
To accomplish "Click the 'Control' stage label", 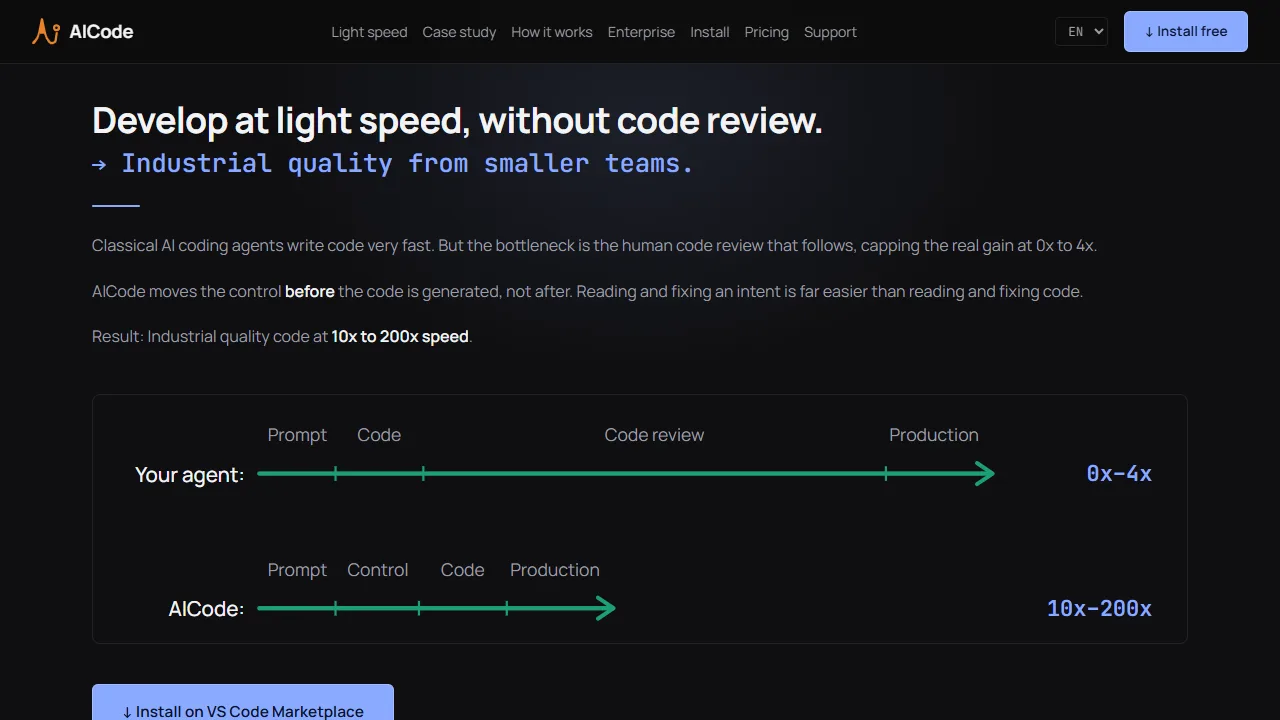I will point(377,570).
